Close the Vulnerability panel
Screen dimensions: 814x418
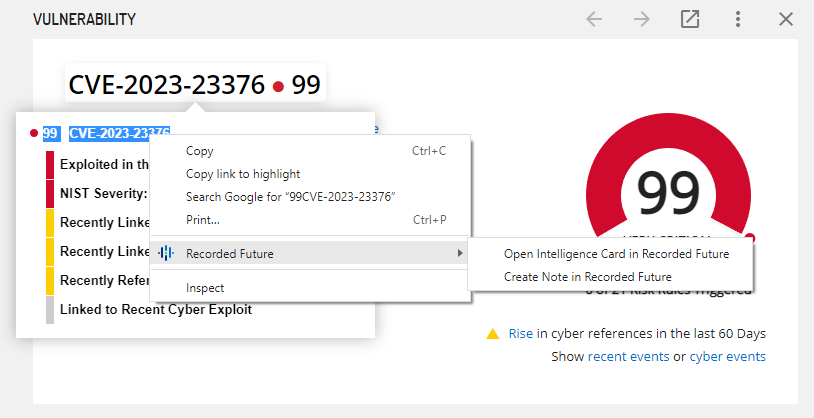tap(786, 19)
